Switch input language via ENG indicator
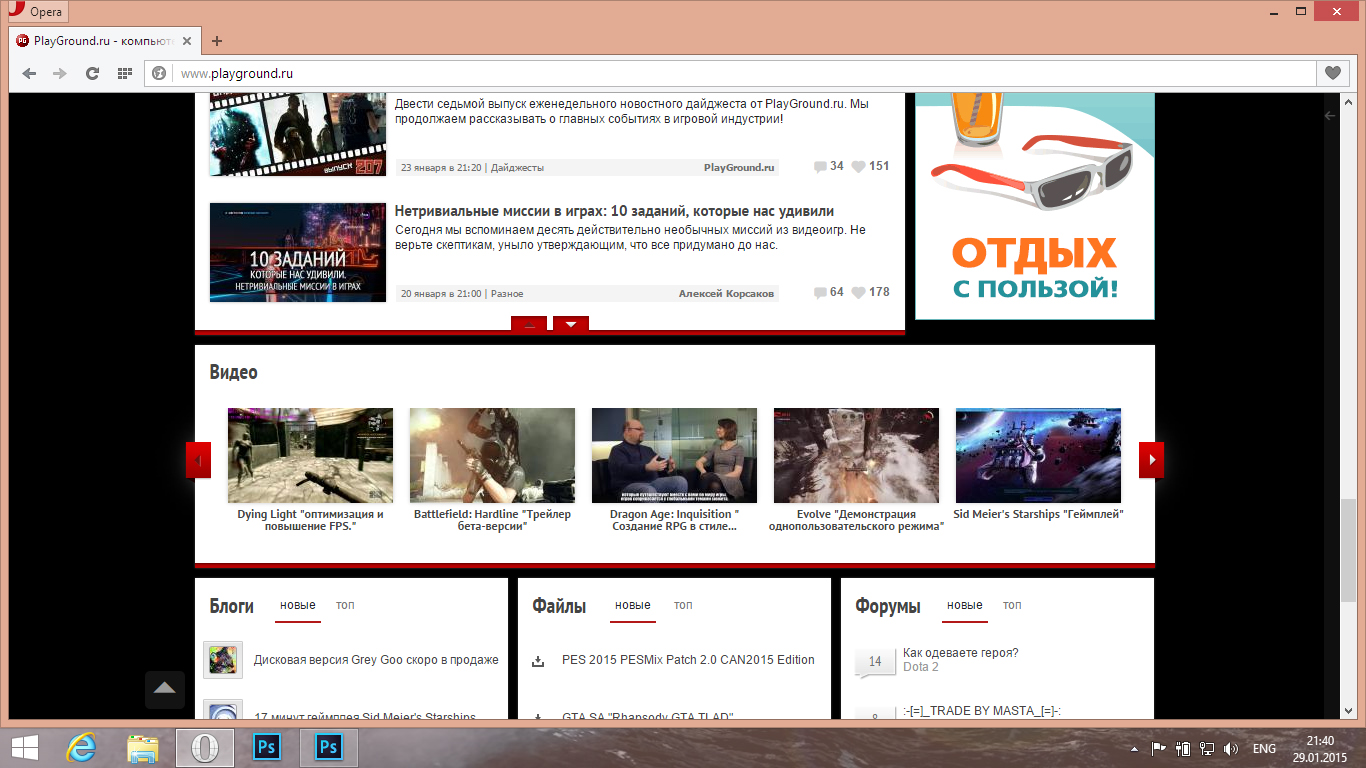This screenshot has width=1366, height=768. pos(1264,749)
